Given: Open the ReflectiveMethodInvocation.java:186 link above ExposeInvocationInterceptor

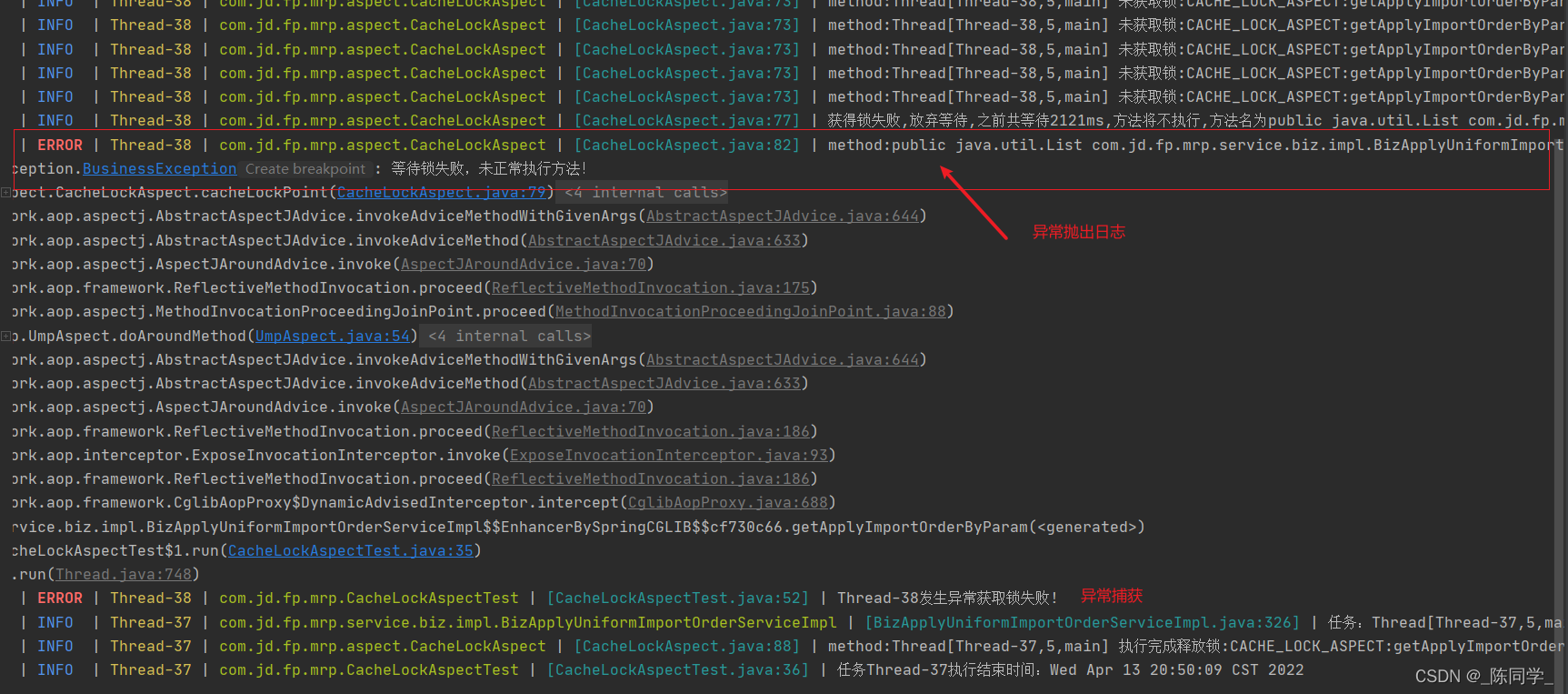Looking at the screenshot, I should click(x=651, y=432).
